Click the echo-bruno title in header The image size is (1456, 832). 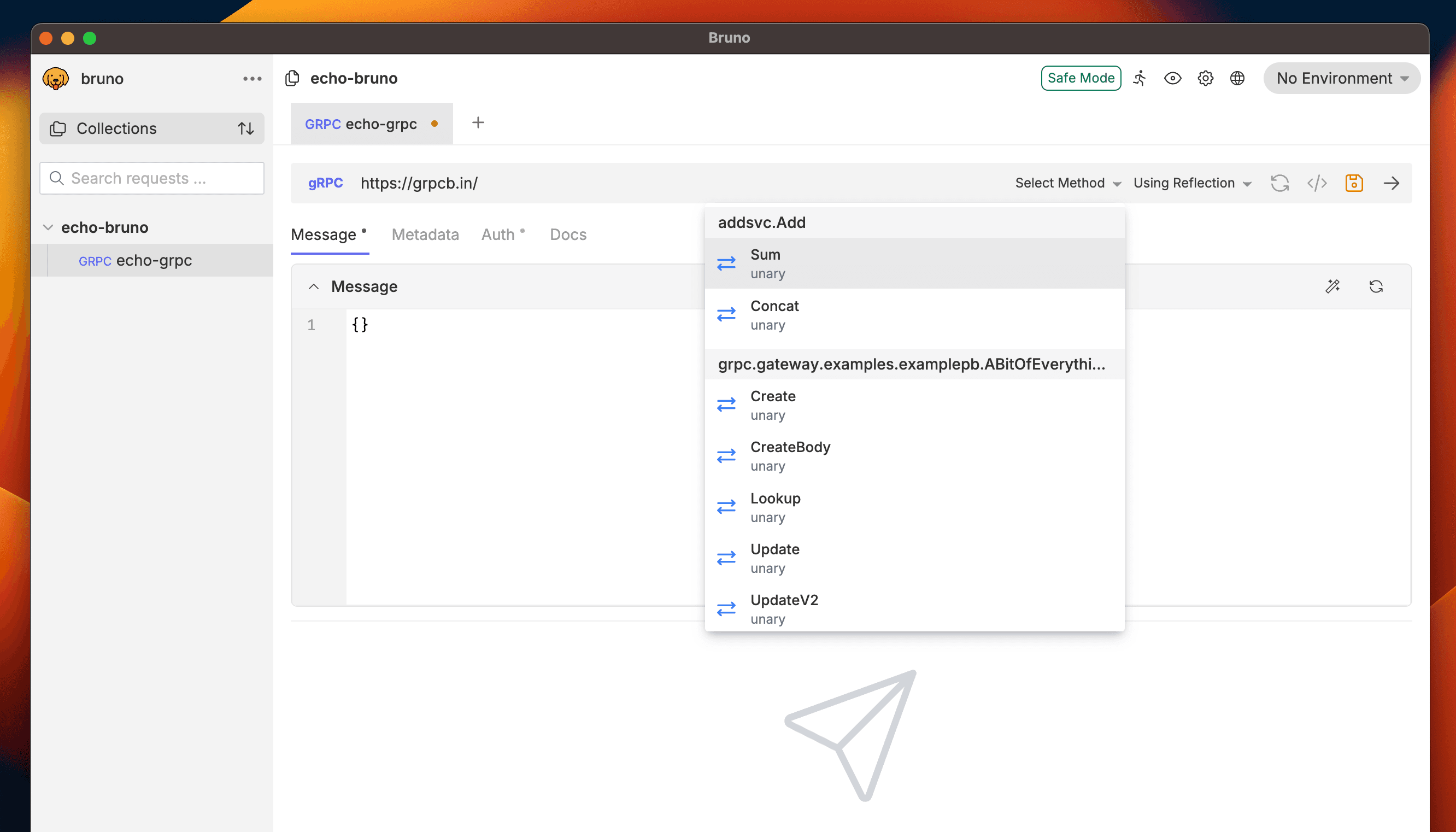point(354,78)
